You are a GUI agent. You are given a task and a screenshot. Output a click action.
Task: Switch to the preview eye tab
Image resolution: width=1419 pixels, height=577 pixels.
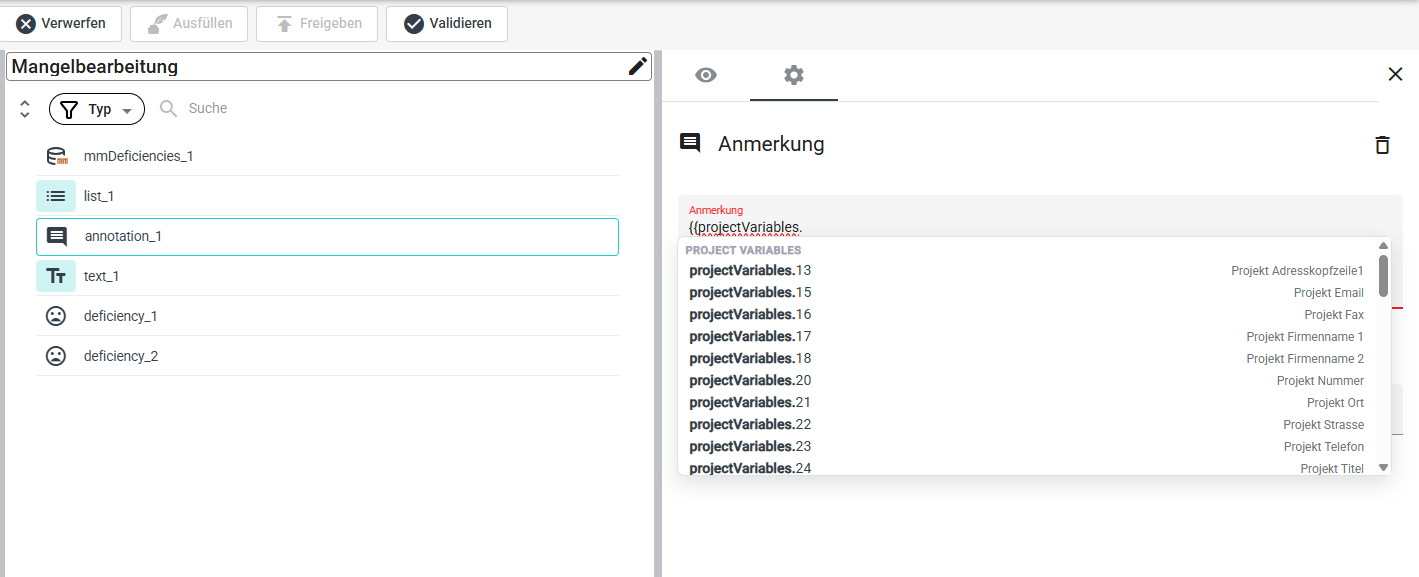(706, 75)
